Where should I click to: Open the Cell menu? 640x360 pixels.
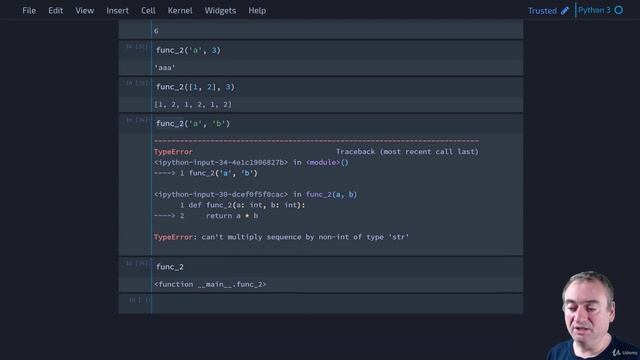point(148,11)
